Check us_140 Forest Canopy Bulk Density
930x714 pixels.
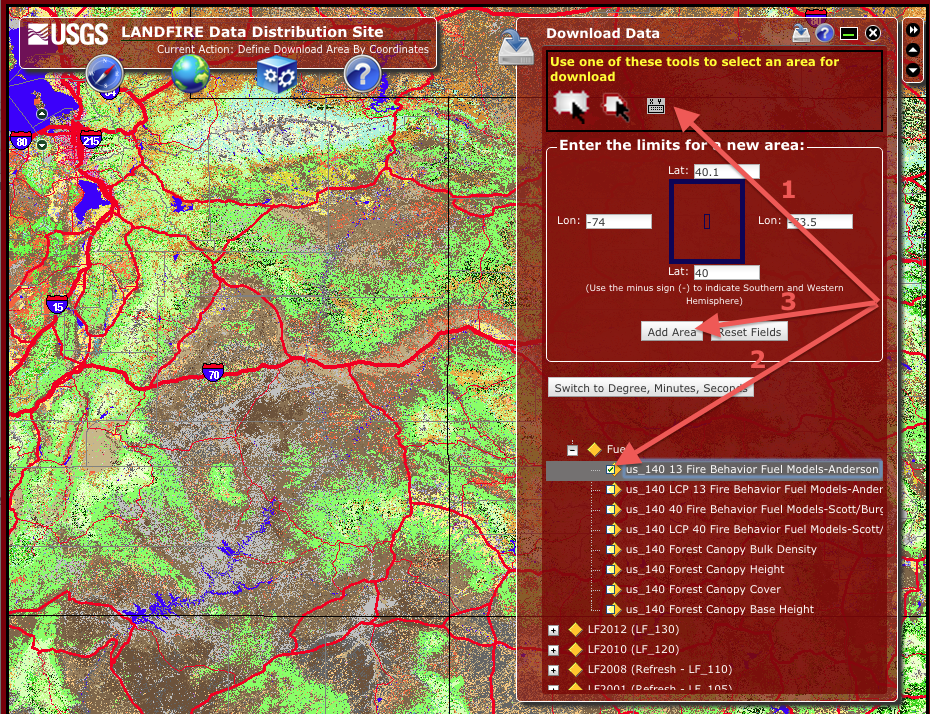(x=610, y=550)
